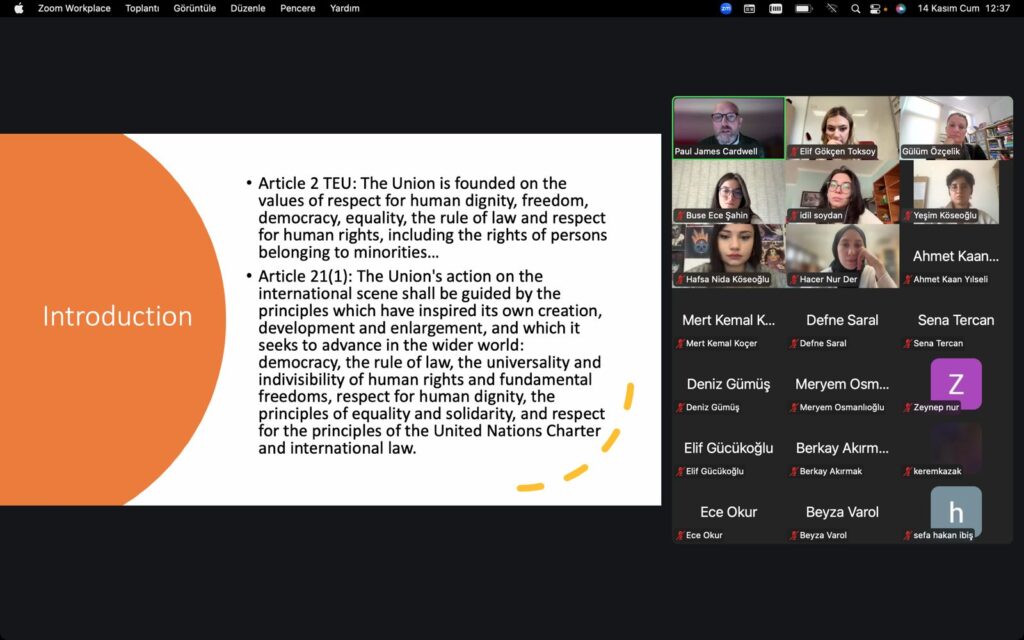Open the Görüntüle menu

click(194, 8)
